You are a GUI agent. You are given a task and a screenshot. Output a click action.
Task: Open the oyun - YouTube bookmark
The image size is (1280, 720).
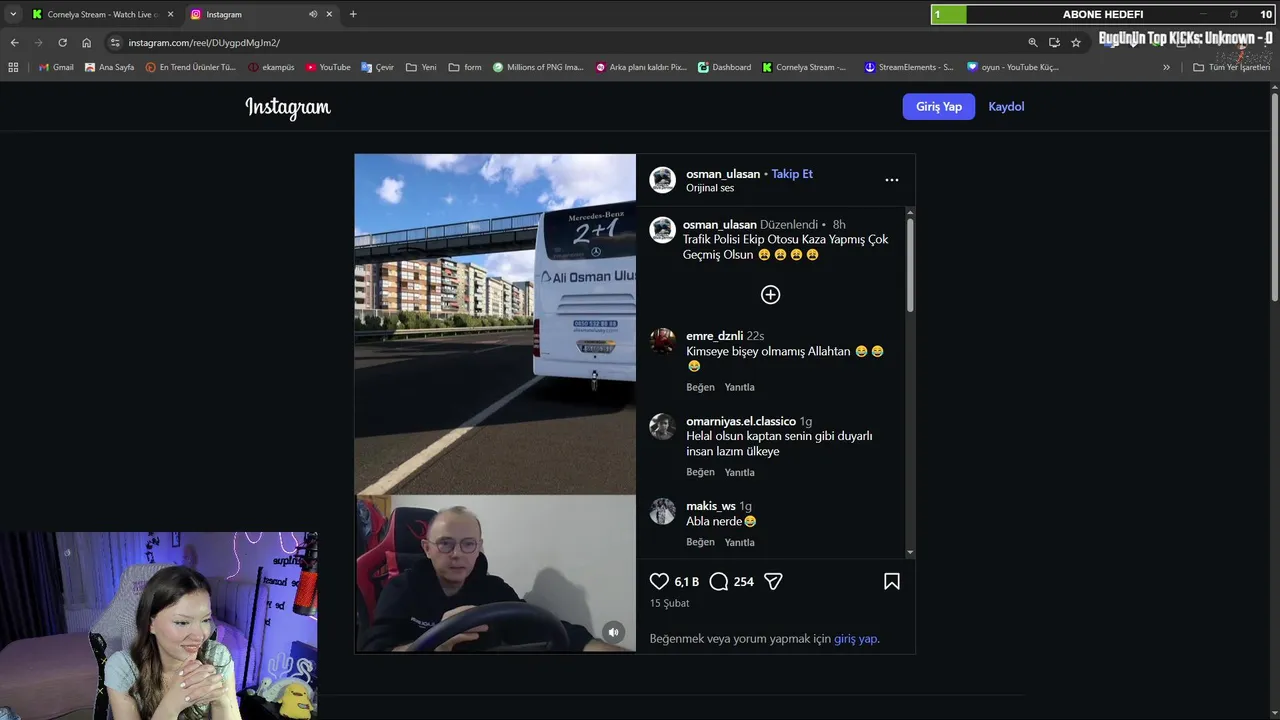coord(1012,67)
